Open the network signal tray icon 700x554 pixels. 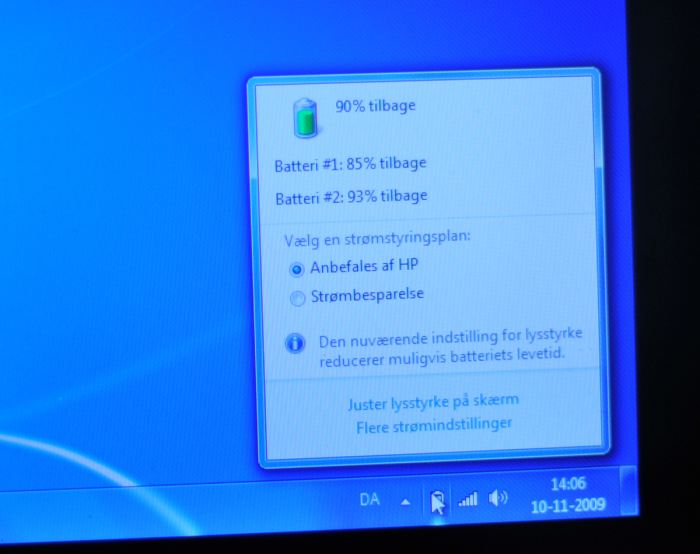[x=468, y=499]
